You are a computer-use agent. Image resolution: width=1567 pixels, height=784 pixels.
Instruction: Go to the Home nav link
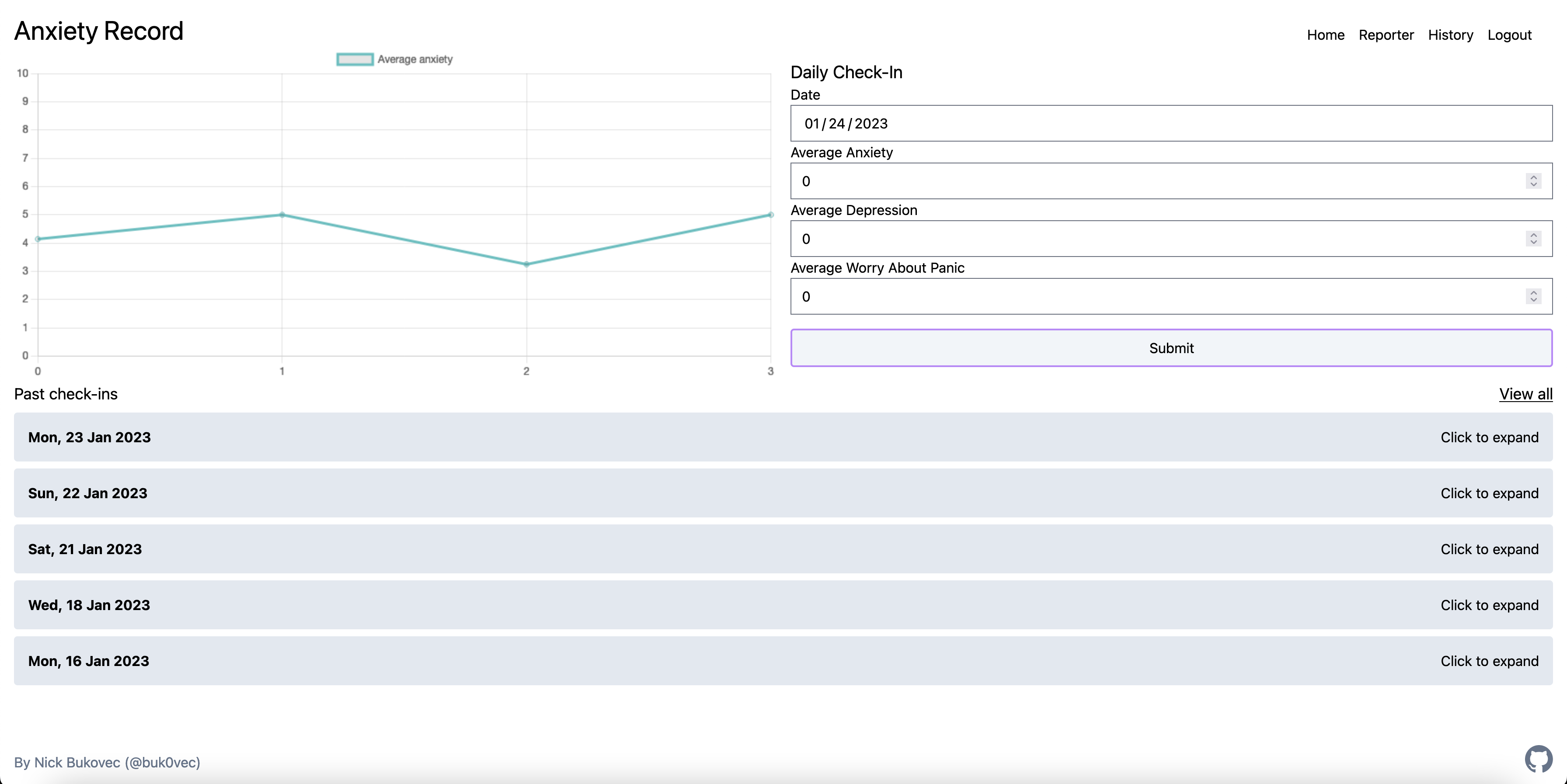[1325, 35]
